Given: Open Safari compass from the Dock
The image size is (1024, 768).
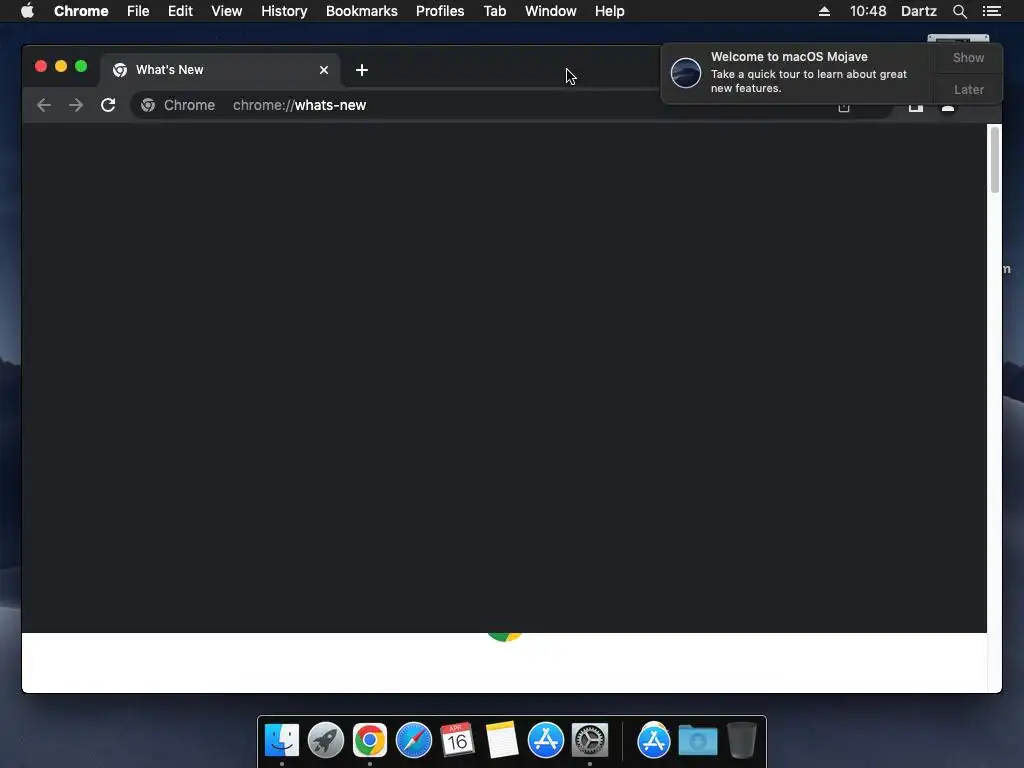Looking at the screenshot, I should tap(414, 740).
